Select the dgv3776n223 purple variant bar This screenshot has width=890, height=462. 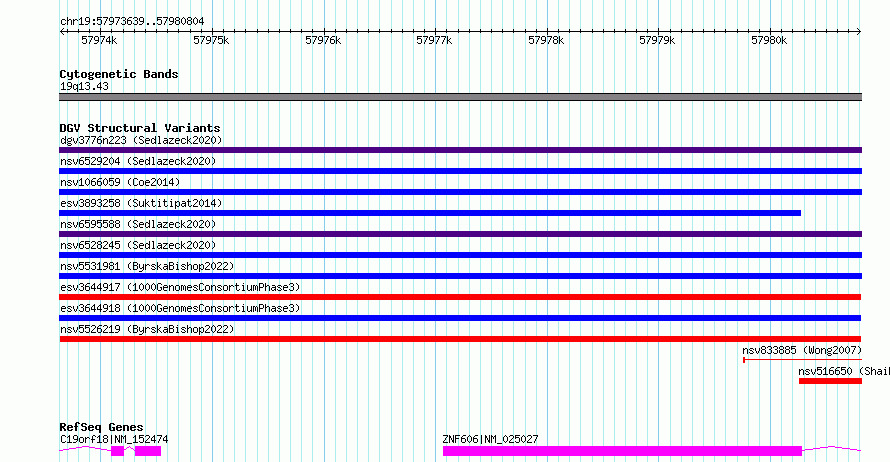point(460,150)
